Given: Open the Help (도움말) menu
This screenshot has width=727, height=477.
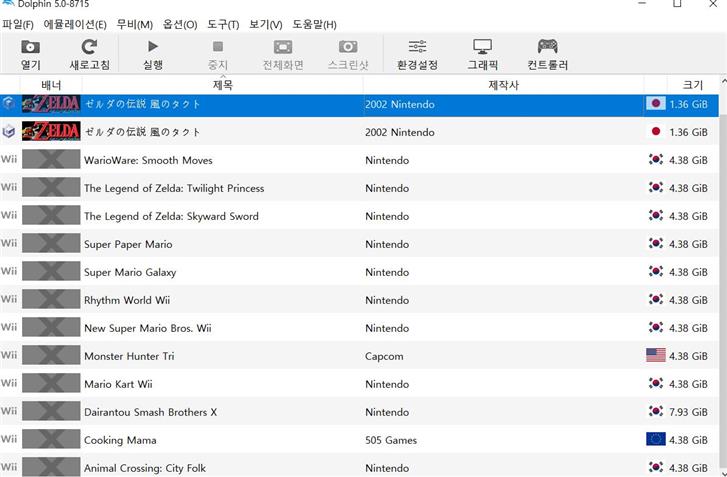Looking at the screenshot, I should (x=314, y=25).
